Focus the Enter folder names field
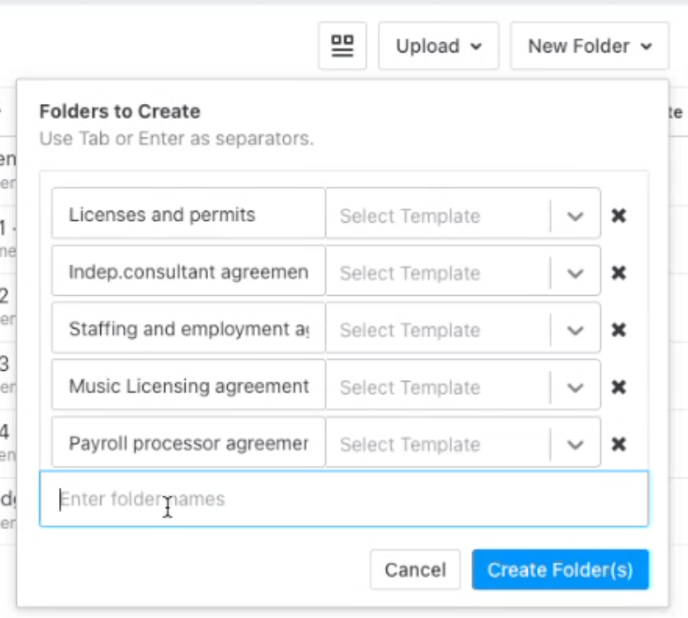Viewport: 688px width, 618px height. [x=343, y=499]
